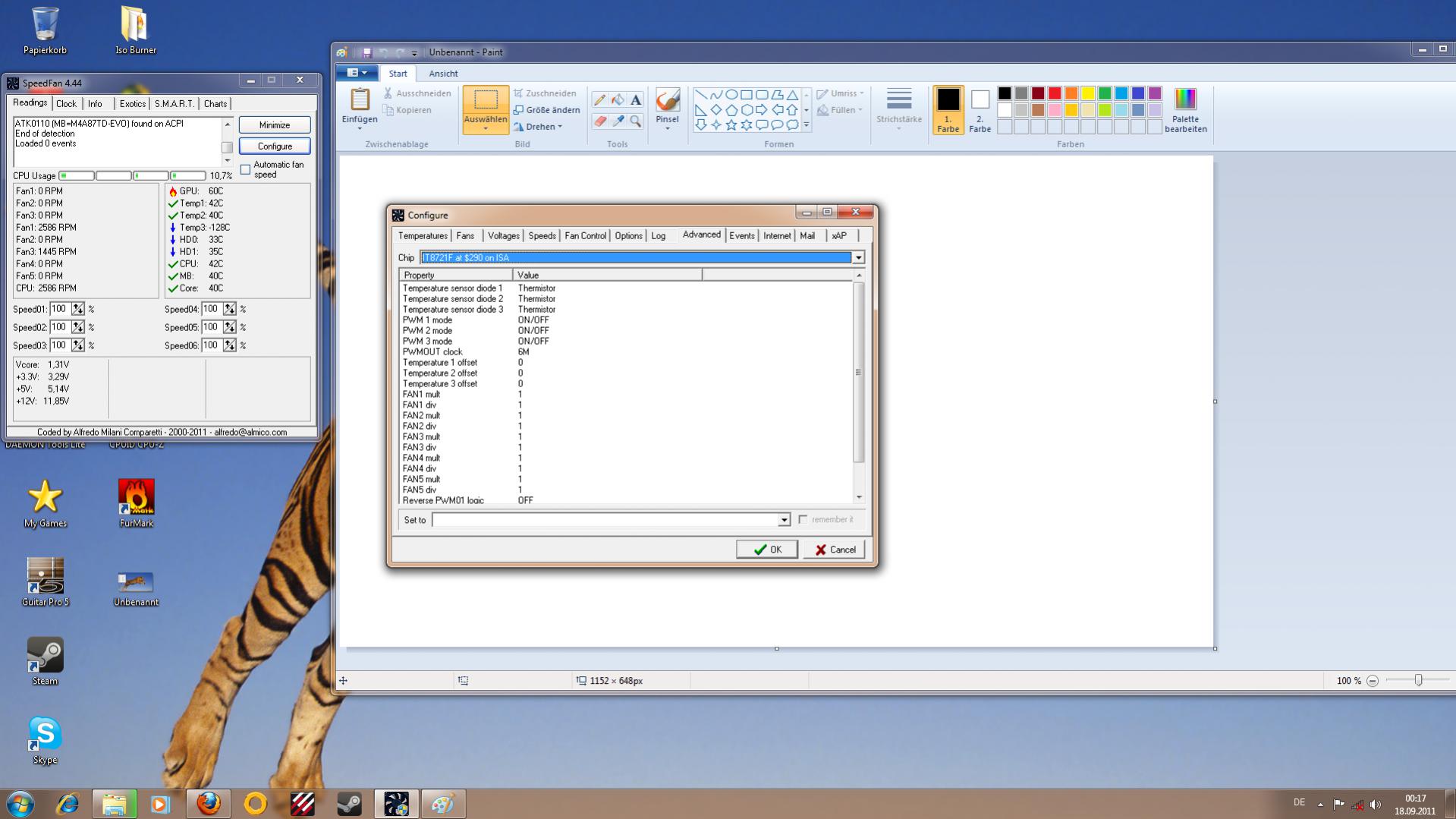
Task: Switch to the Fan Control tab
Action: (585, 236)
